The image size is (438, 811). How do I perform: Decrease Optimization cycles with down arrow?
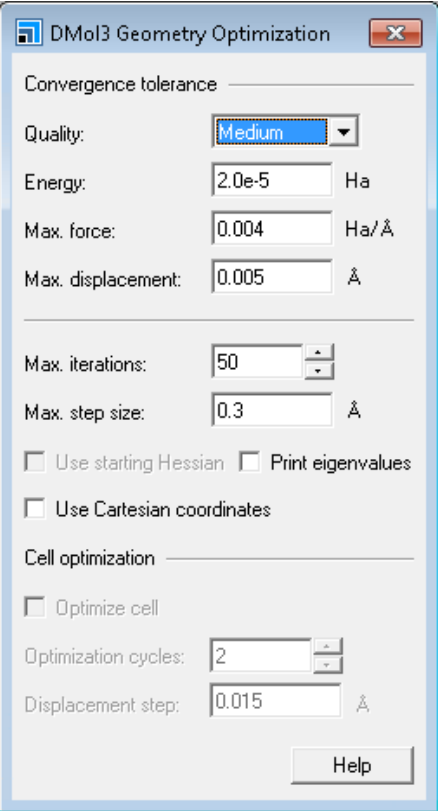pos(328,665)
